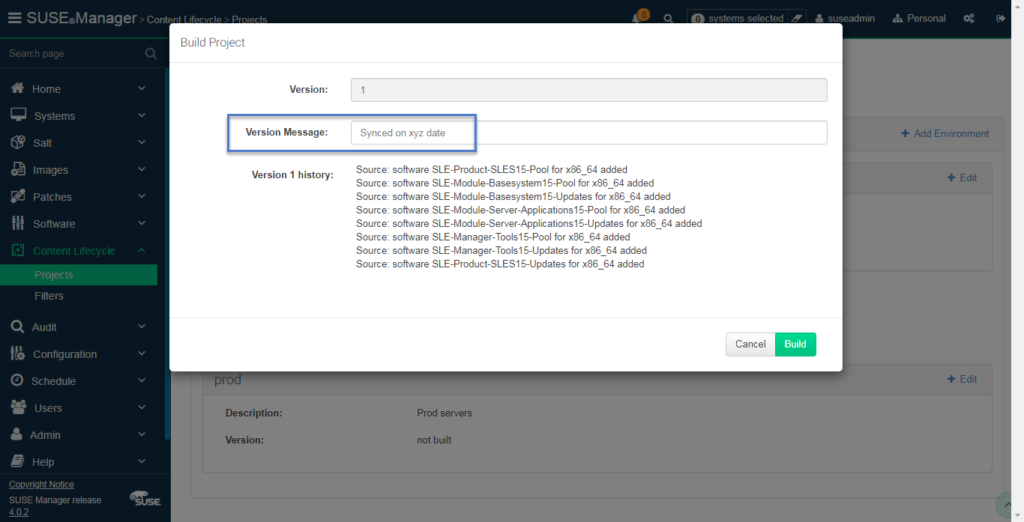Click the Images icon in sidebar

[18, 169]
